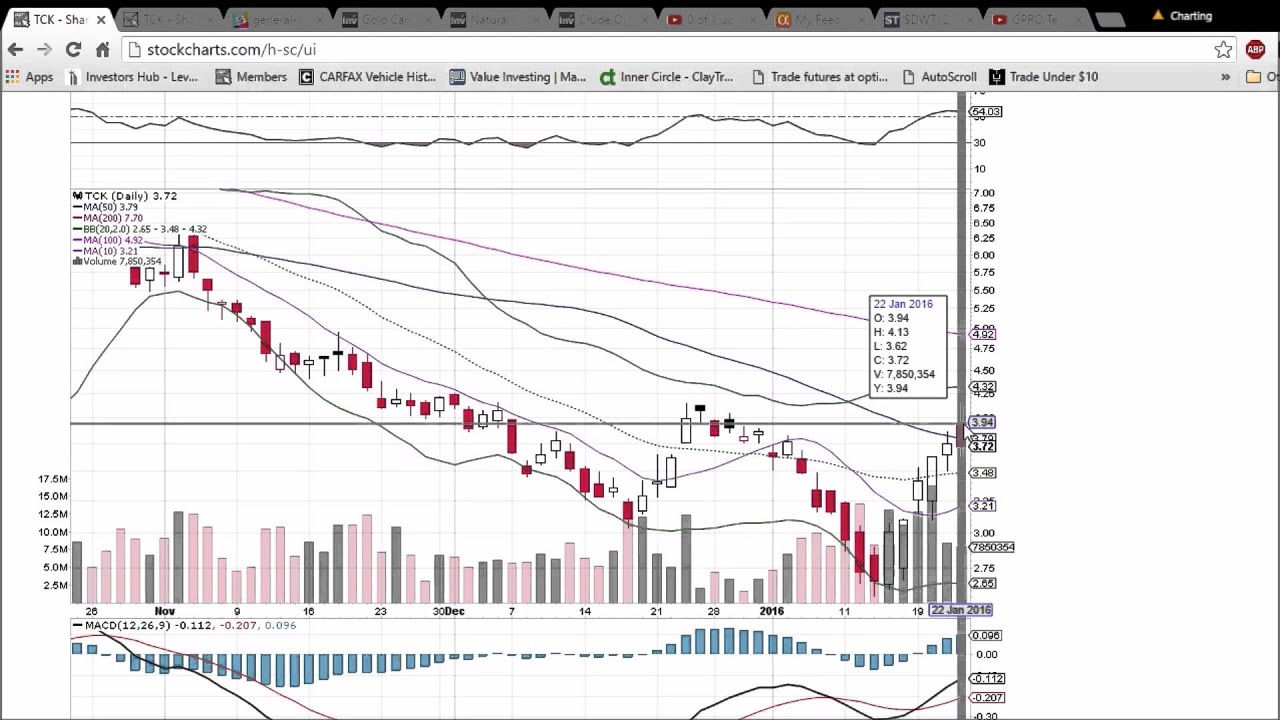Image resolution: width=1280 pixels, height=720 pixels.
Task: Click the TCK (Daily) 3.72 chart title
Action: tap(125, 196)
